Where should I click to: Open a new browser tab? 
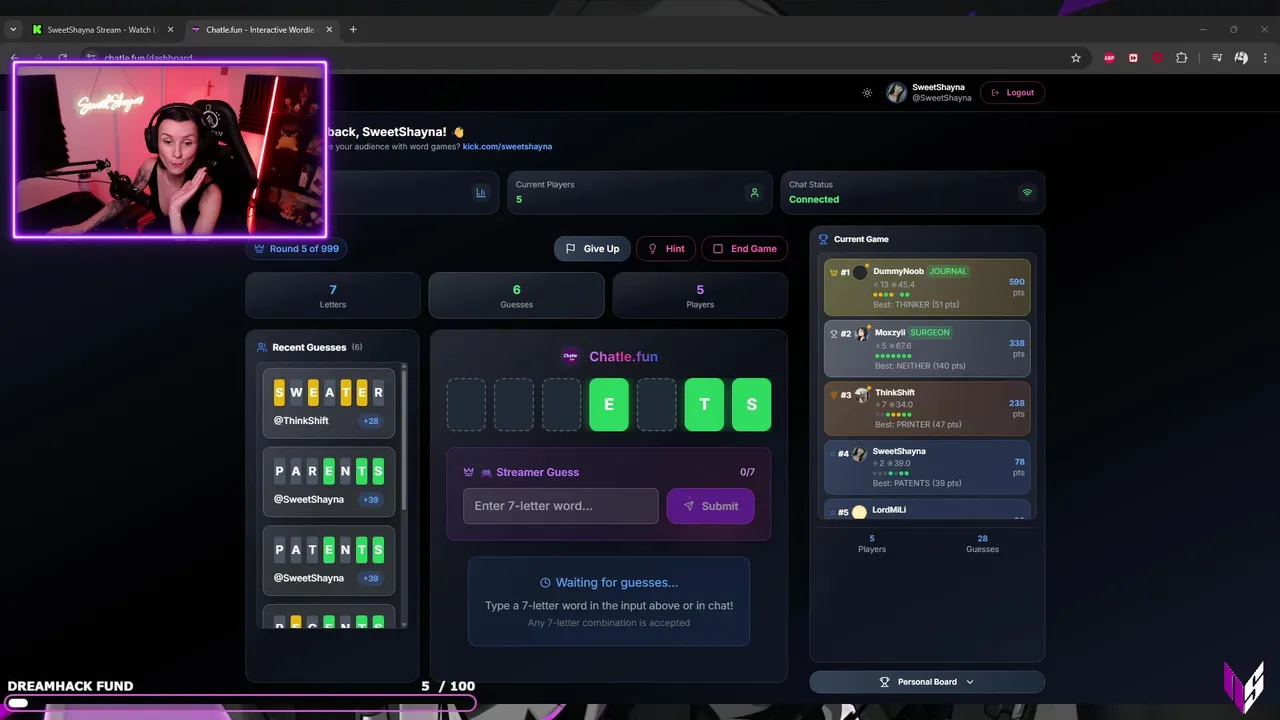coord(353,30)
